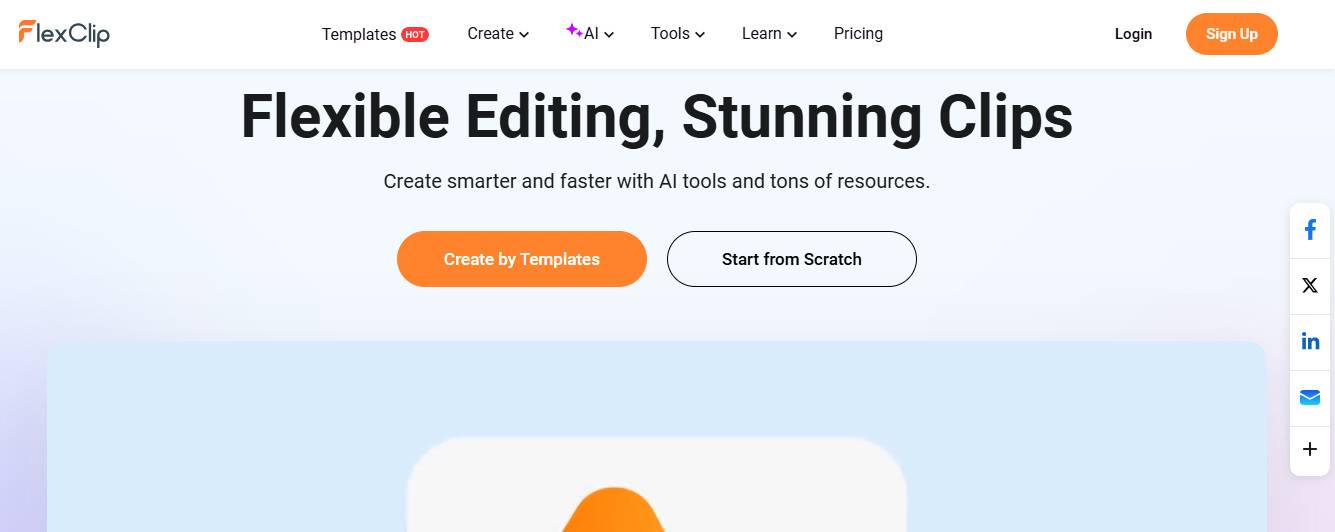
Task: Share page on Facebook
Action: (1310, 230)
